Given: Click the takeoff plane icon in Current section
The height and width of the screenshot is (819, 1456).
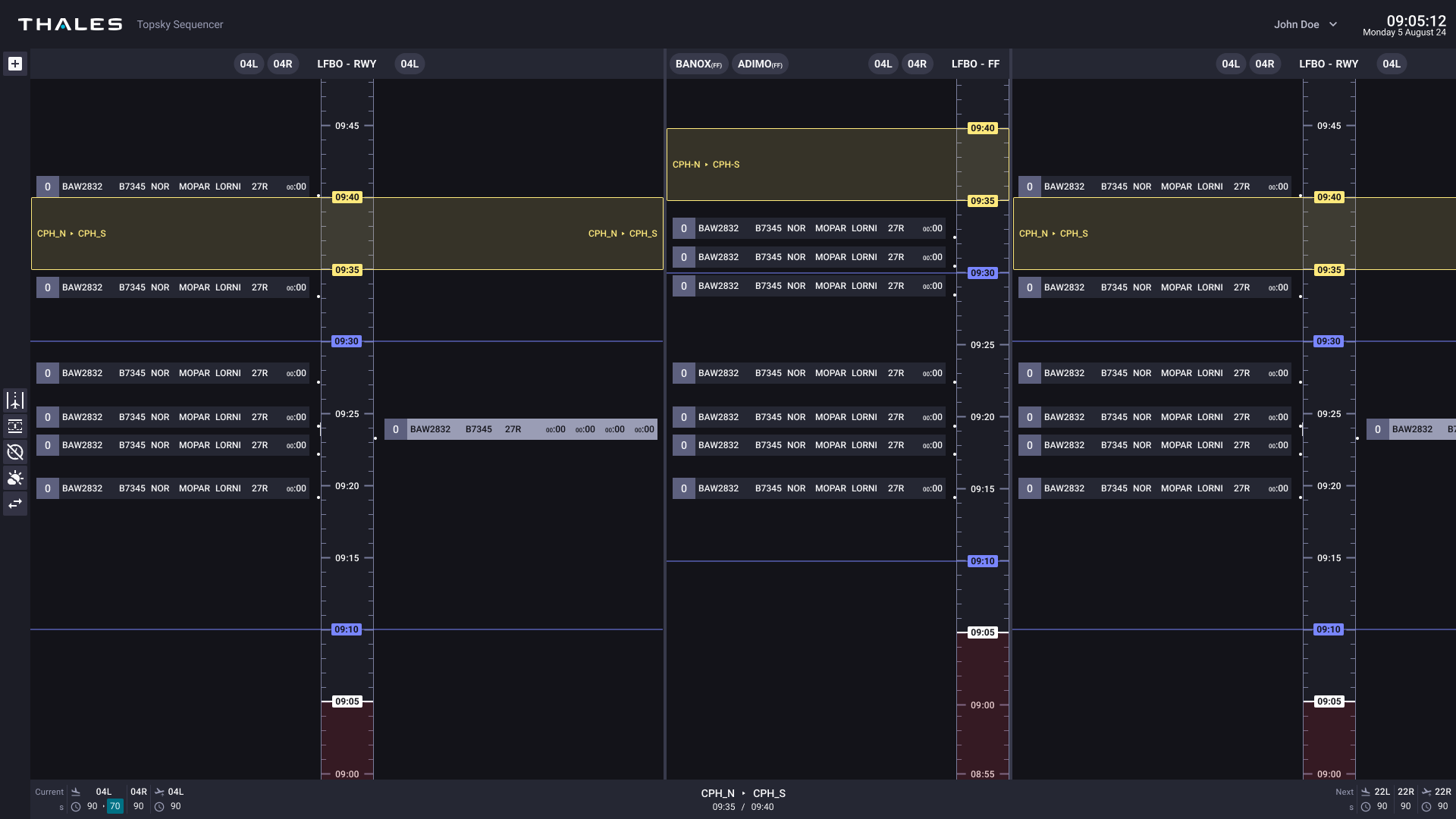Looking at the screenshot, I should (159, 792).
